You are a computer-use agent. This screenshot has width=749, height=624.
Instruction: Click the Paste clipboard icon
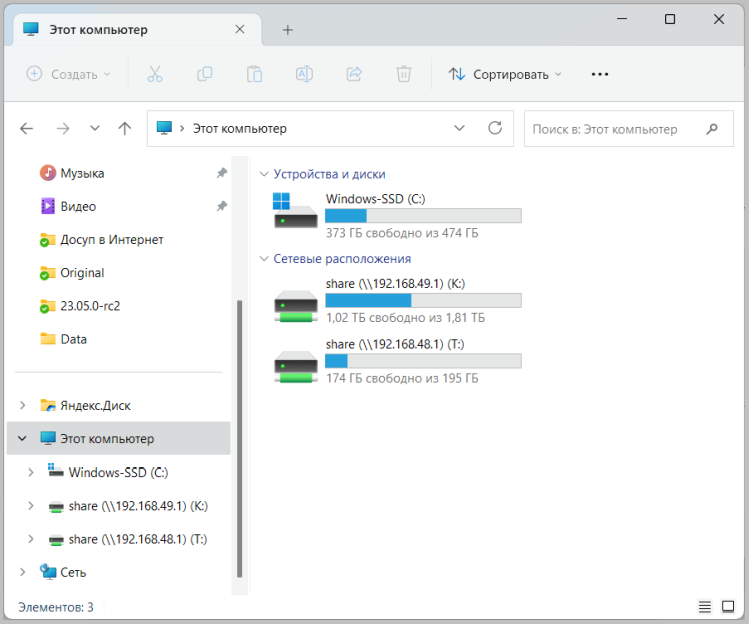255,74
